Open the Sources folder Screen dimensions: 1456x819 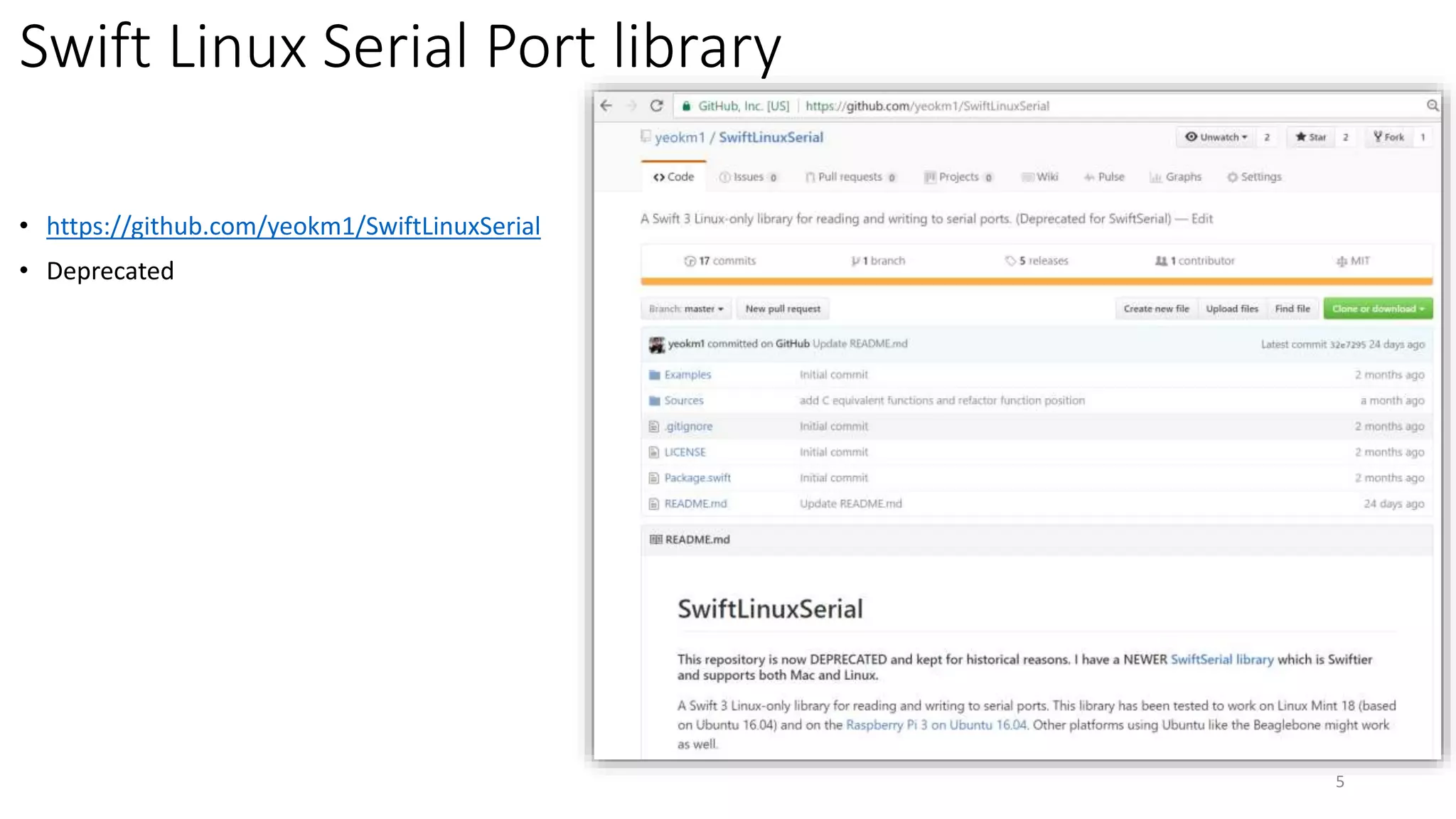point(684,401)
